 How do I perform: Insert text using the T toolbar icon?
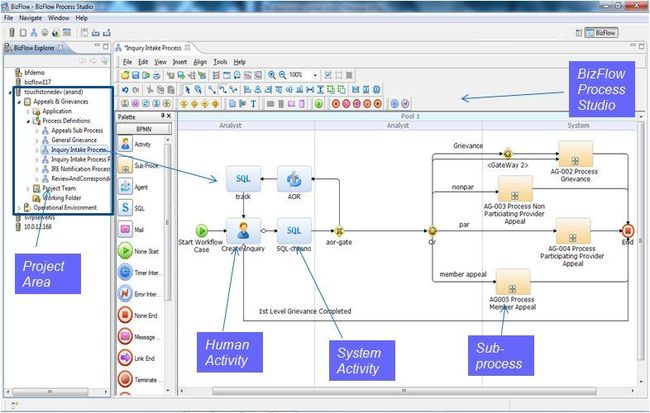253,104
